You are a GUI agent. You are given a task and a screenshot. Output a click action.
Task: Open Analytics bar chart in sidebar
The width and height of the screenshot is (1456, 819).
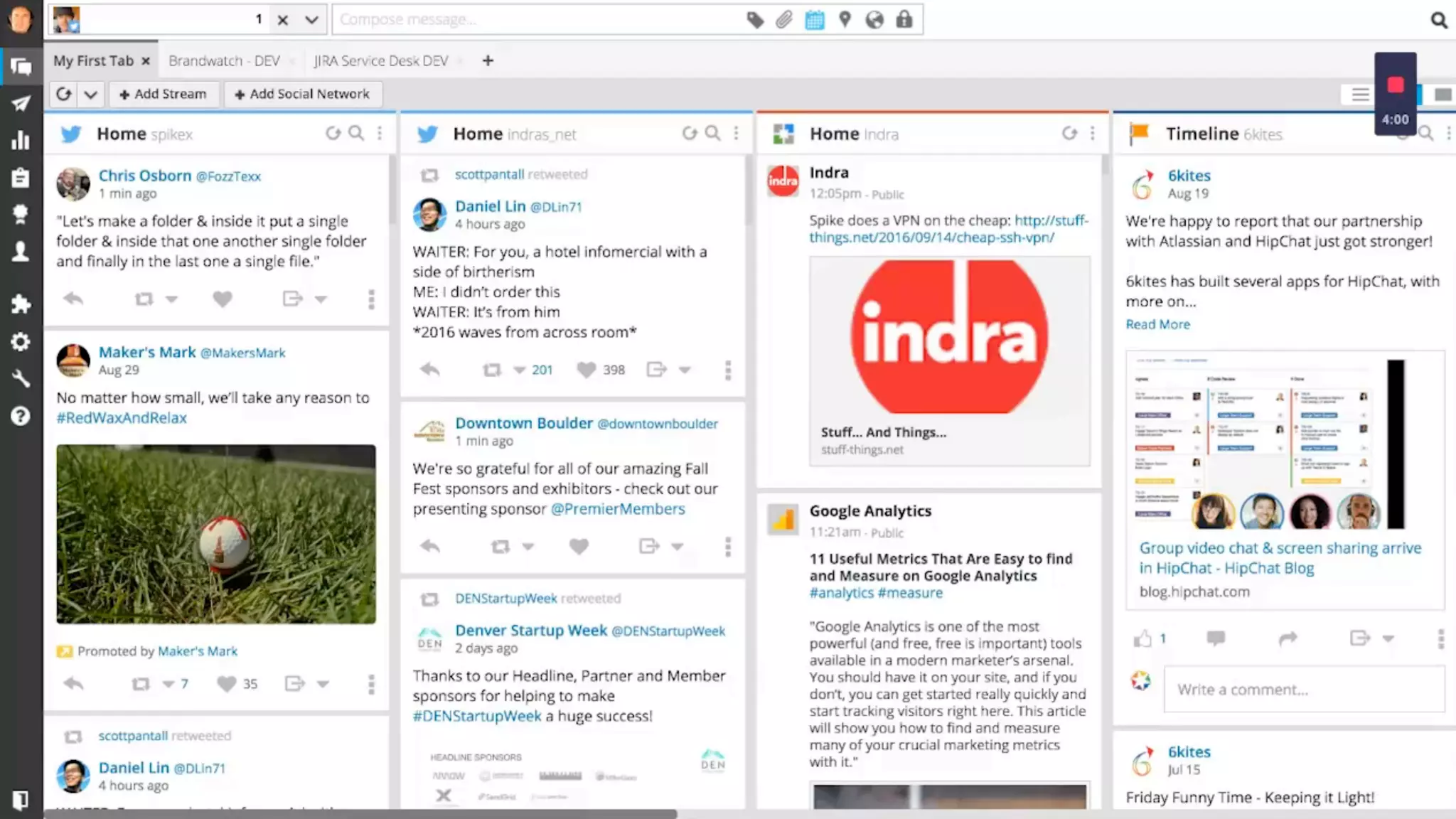21,140
